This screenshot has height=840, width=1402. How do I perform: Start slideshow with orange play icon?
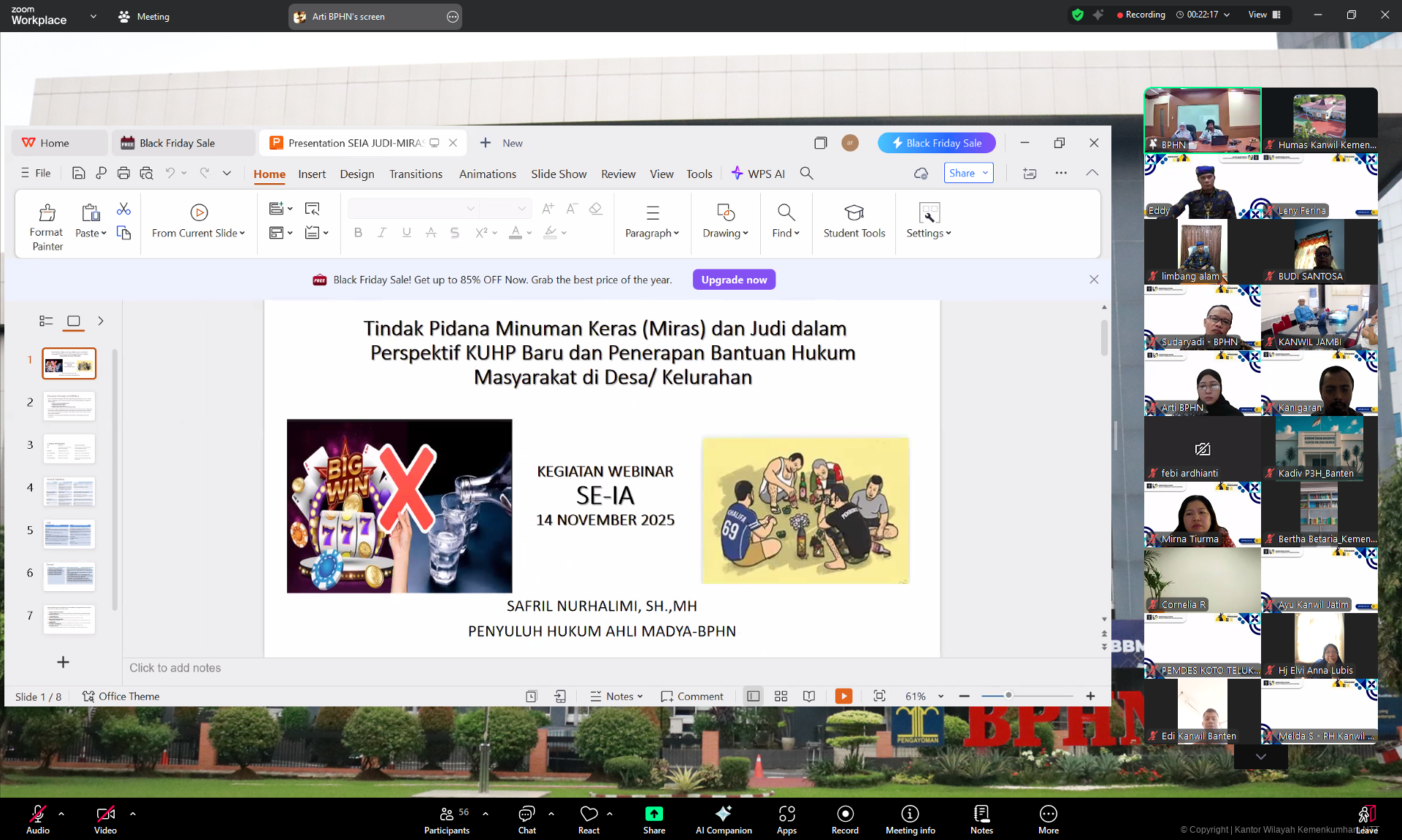(843, 696)
